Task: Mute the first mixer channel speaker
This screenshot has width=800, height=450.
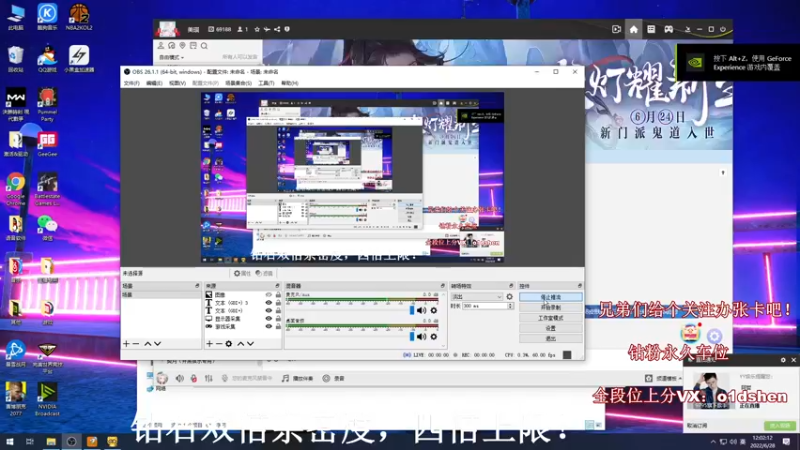Action: point(421,310)
